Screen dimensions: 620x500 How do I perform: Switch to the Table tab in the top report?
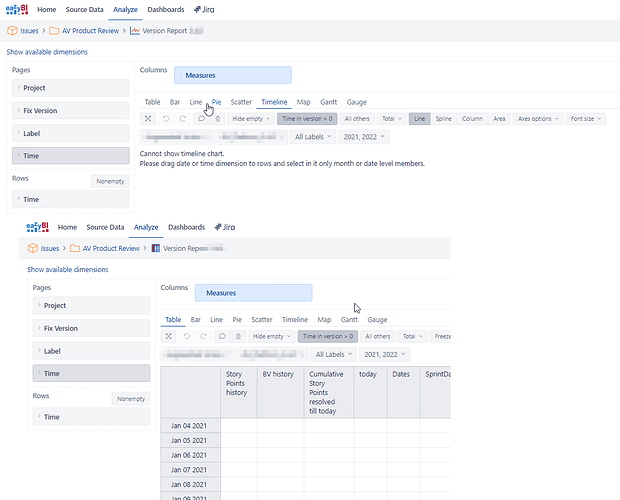[152, 102]
